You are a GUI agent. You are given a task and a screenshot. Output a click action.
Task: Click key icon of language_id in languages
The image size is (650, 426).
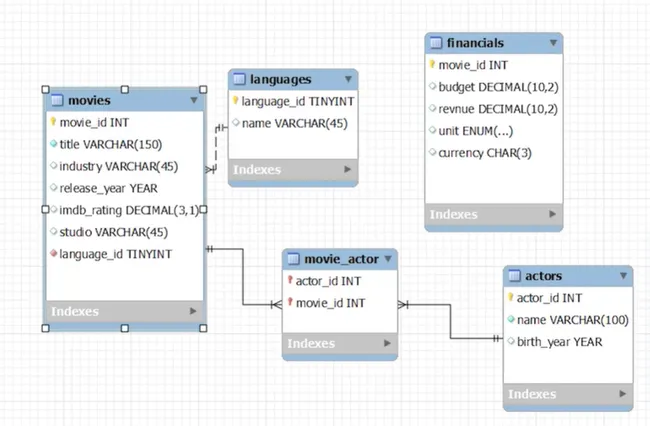tap(235, 101)
